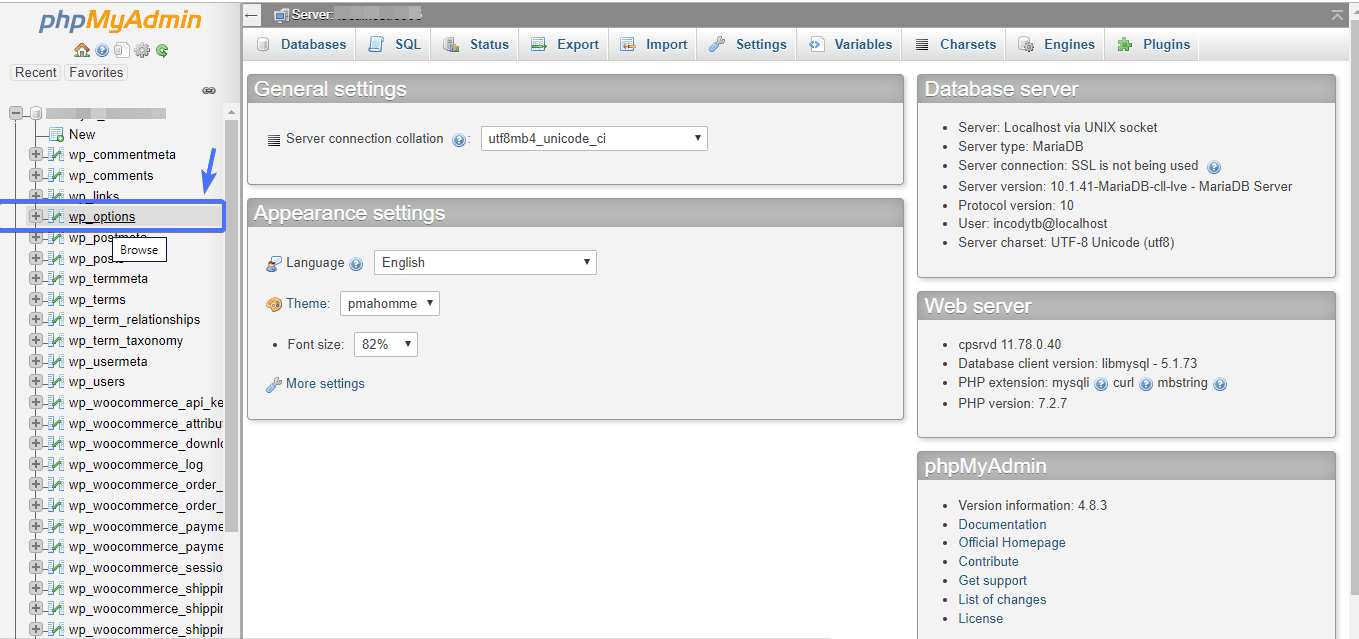The image size is (1359, 639).
Task: Click the collapse panel arrow at top-left of Server bar
Action: (x=252, y=15)
